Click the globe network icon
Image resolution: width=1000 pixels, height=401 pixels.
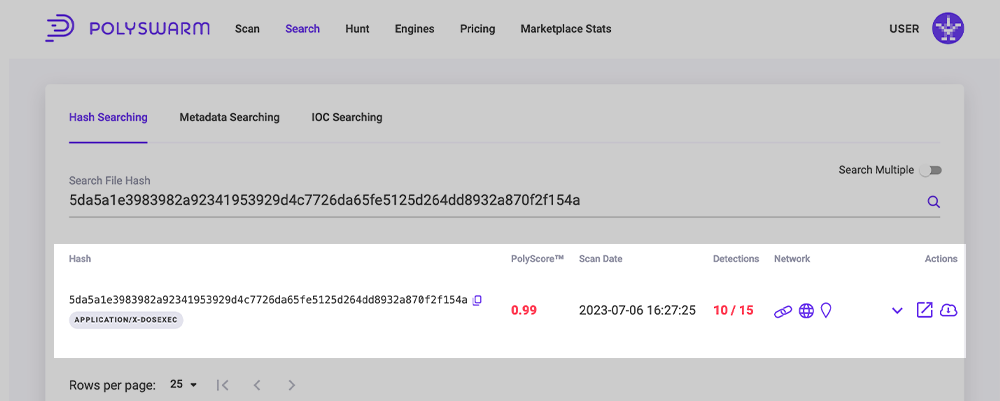point(806,310)
